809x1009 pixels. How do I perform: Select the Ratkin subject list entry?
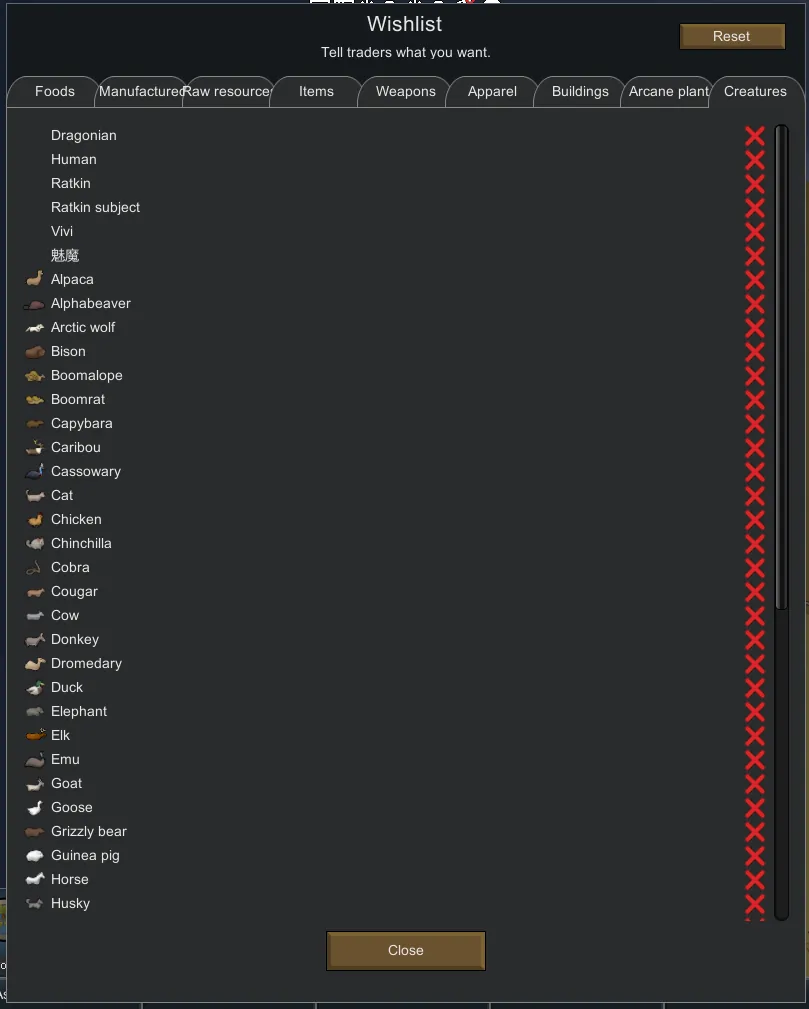(x=95, y=207)
